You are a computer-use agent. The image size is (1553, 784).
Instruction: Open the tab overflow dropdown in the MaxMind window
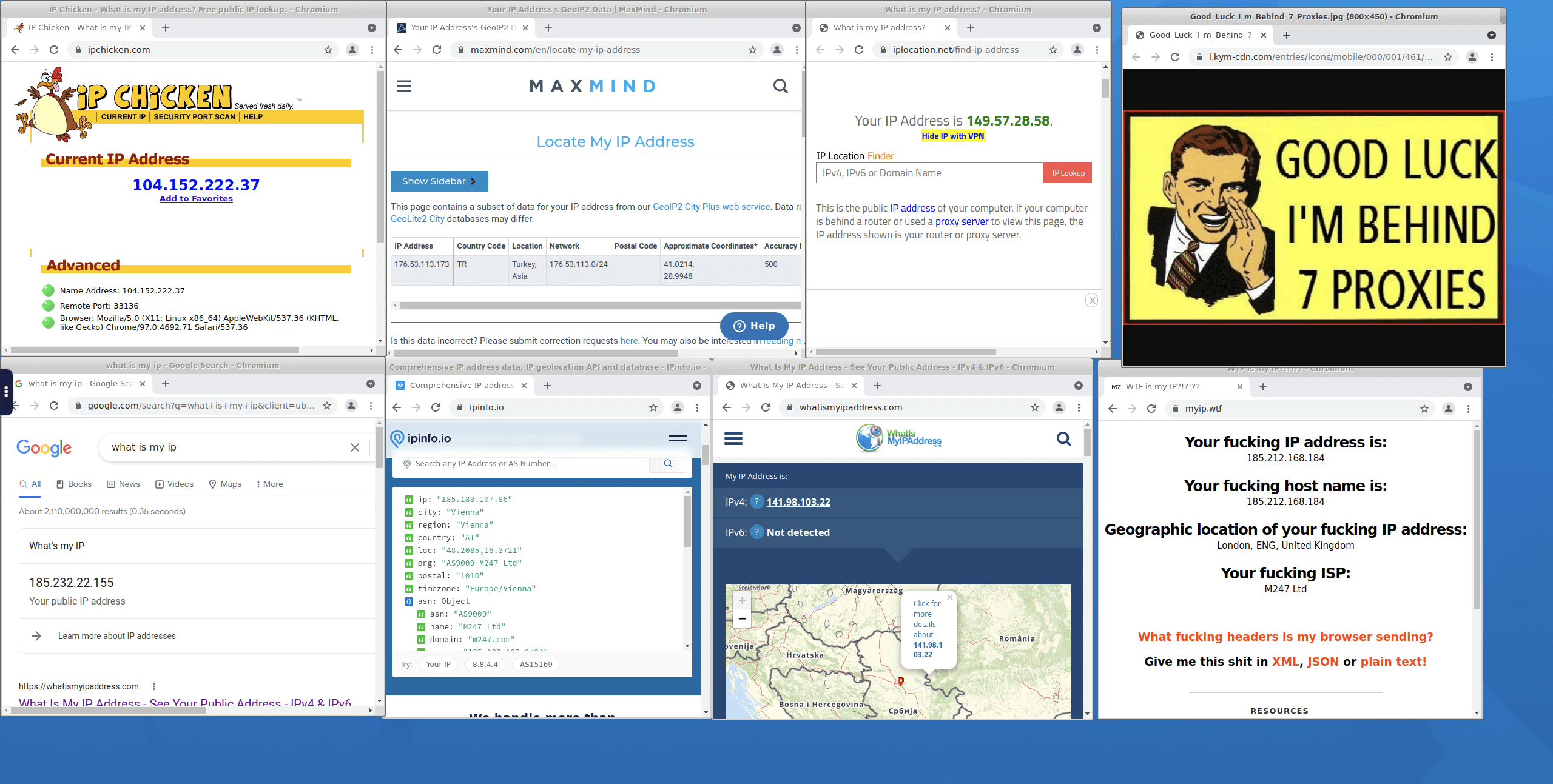pyautogui.click(x=795, y=27)
